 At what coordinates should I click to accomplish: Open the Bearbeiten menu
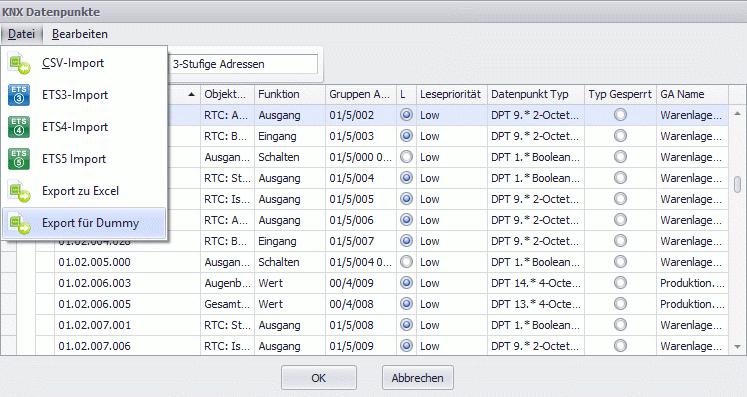[x=80, y=34]
